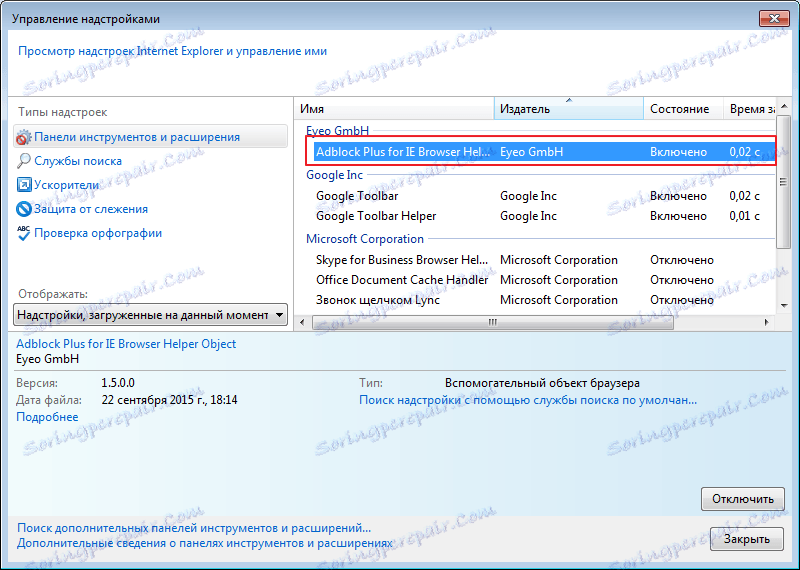
Task: Click the horizontal scrollbar left arrow
Action: coord(303,323)
